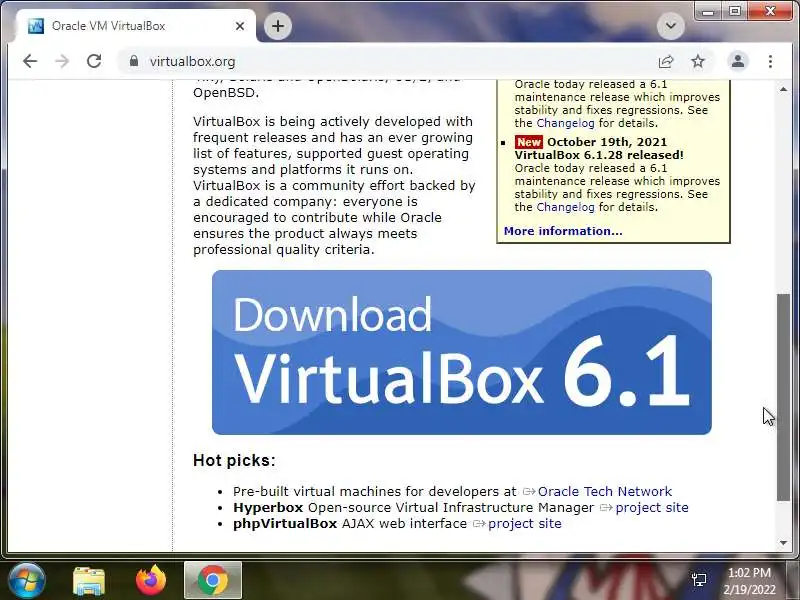Click the scrollbar up arrow

coord(783,89)
